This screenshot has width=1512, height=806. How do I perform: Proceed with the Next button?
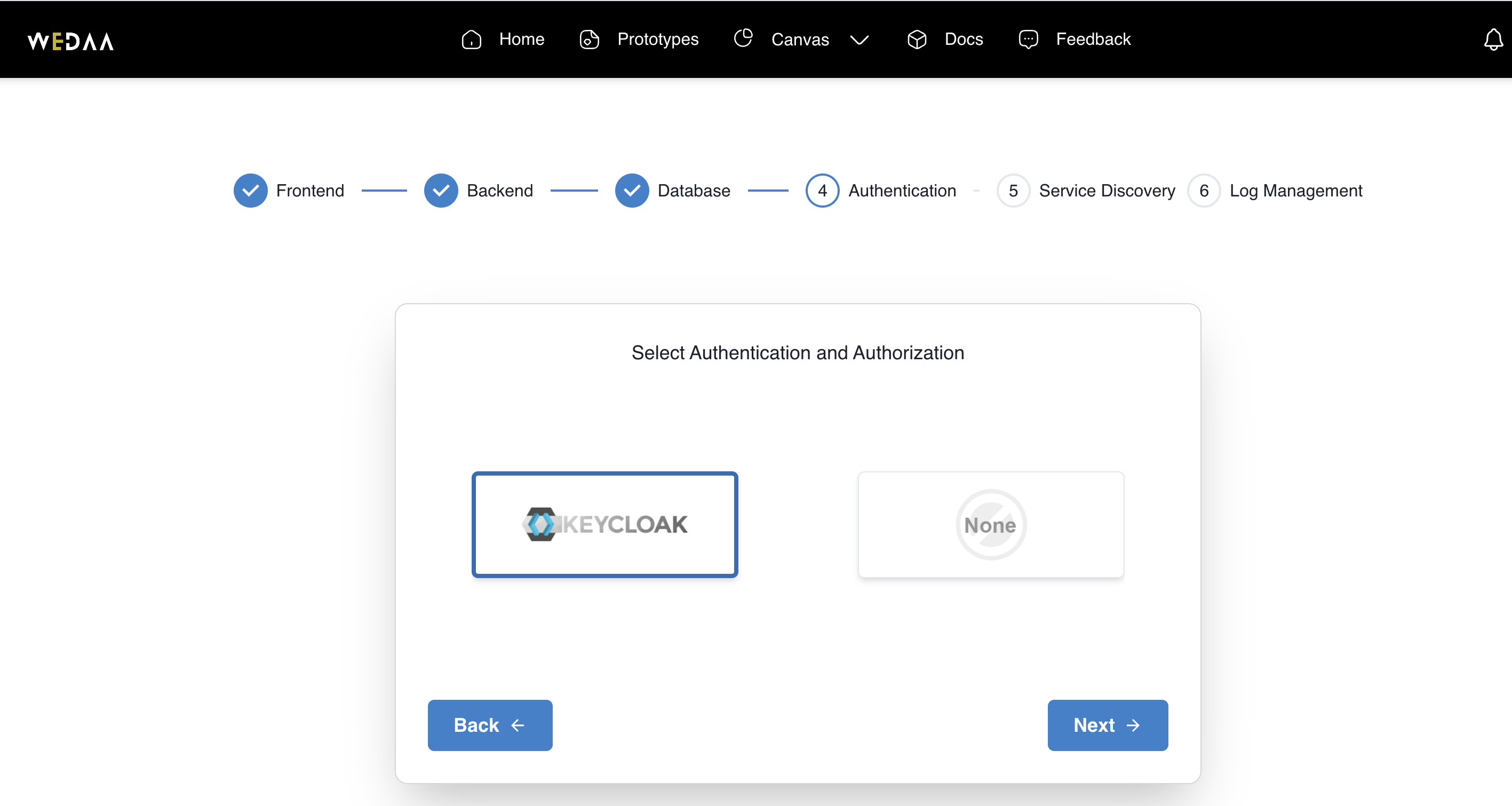click(1108, 725)
